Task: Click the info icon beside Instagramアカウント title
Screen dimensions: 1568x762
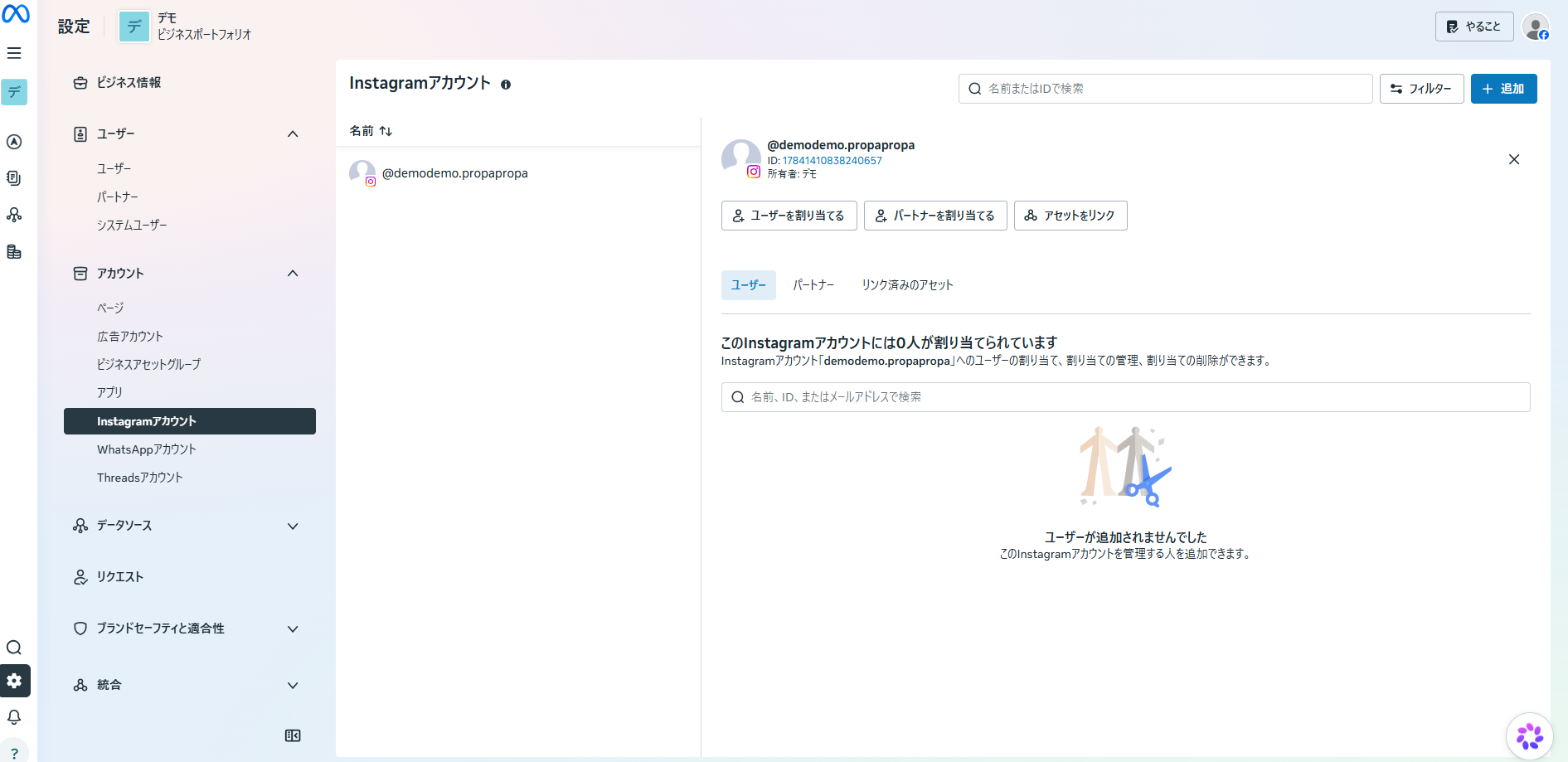Action: click(x=506, y=85)
